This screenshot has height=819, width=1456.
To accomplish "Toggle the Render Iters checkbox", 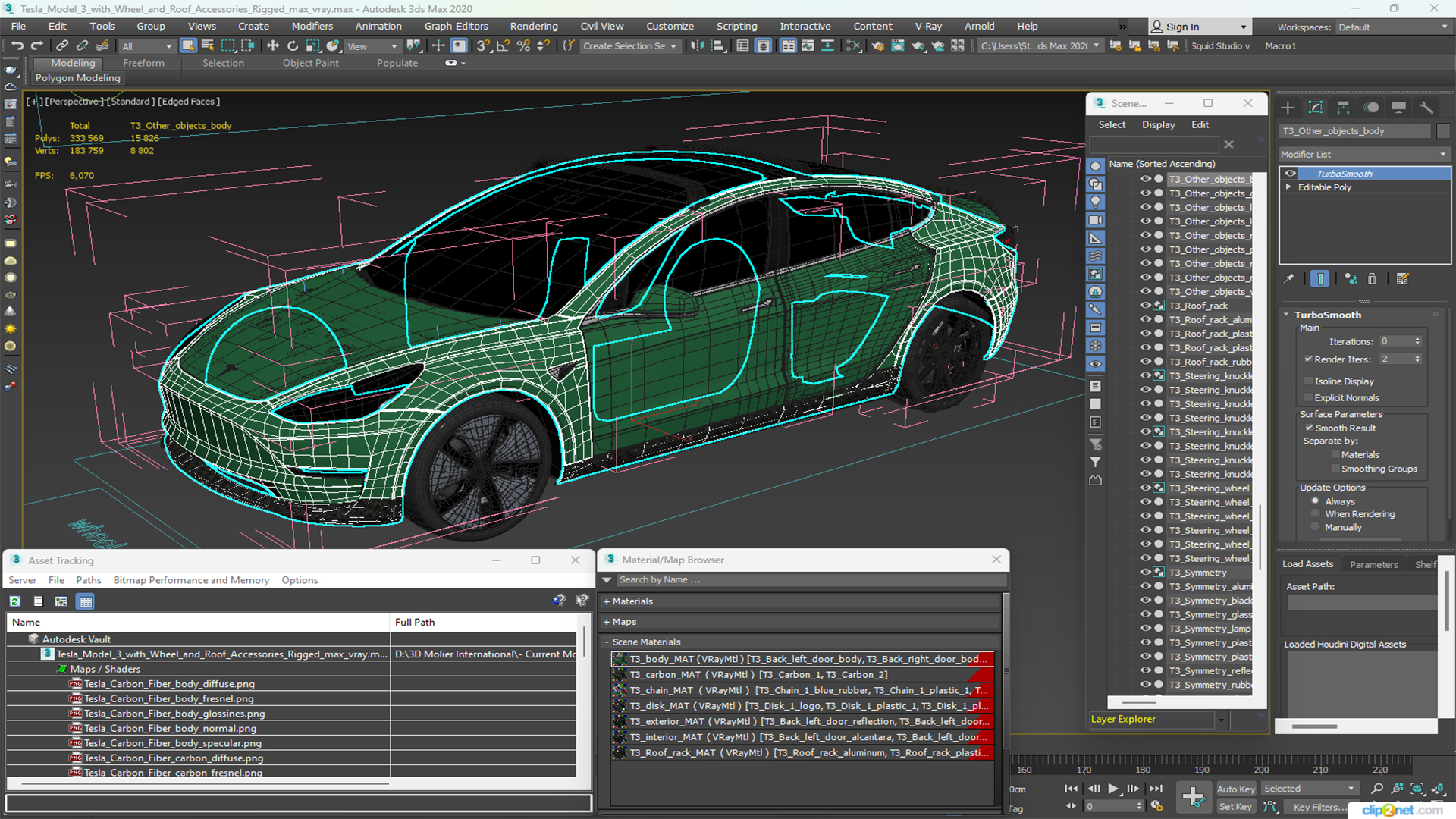I will [x=1308, y=359].
